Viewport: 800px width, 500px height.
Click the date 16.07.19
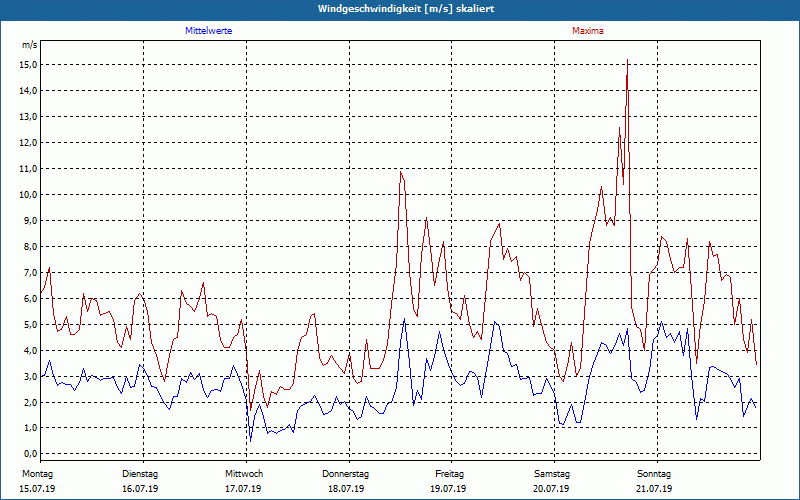click(x=140, y=489)
